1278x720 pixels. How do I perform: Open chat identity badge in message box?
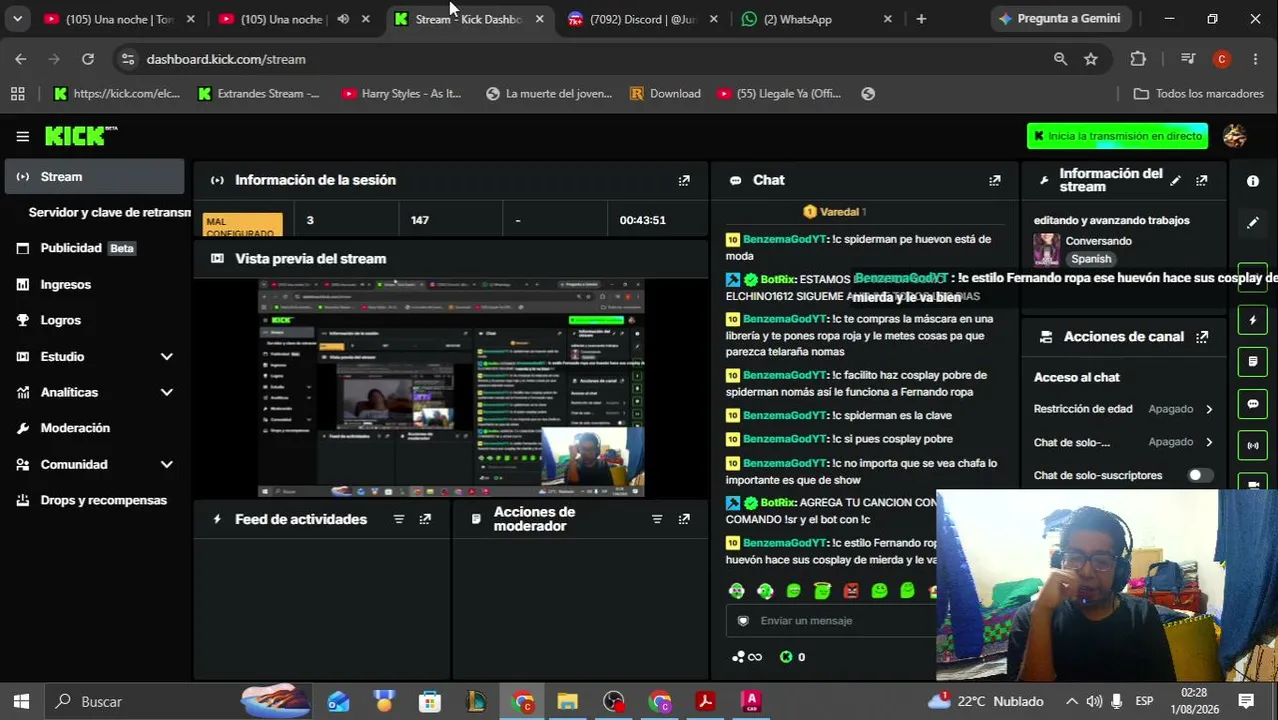[743, 621]
